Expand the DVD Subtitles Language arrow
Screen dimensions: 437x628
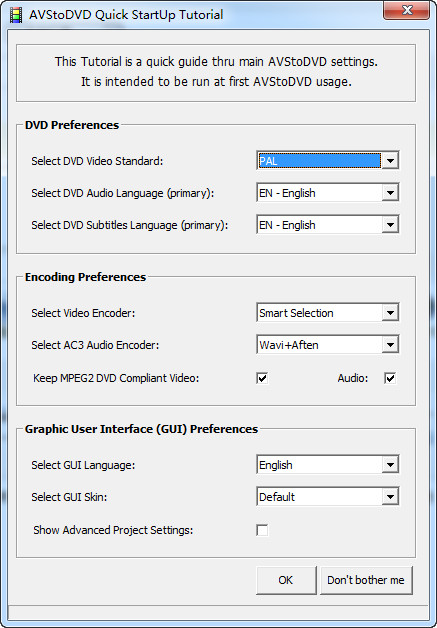point(390,225)
